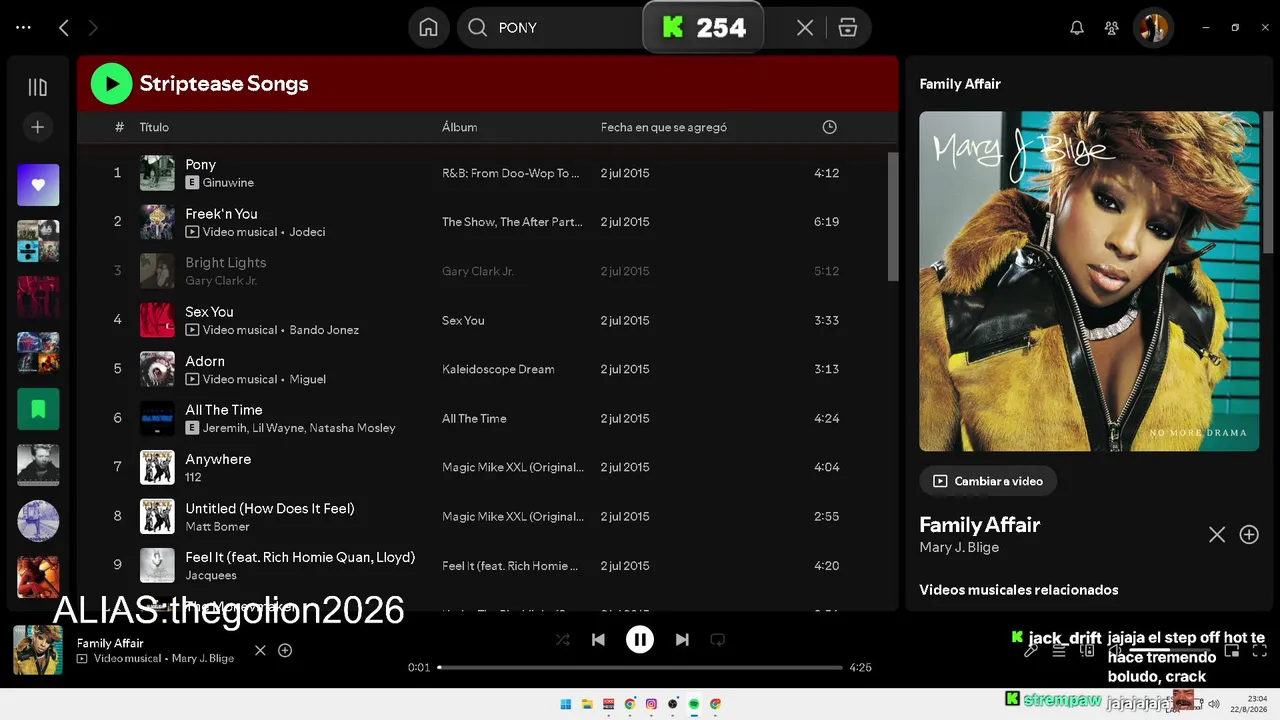Enter full screen mode
Screen dimensions: 1280x720
[1260, 651]
